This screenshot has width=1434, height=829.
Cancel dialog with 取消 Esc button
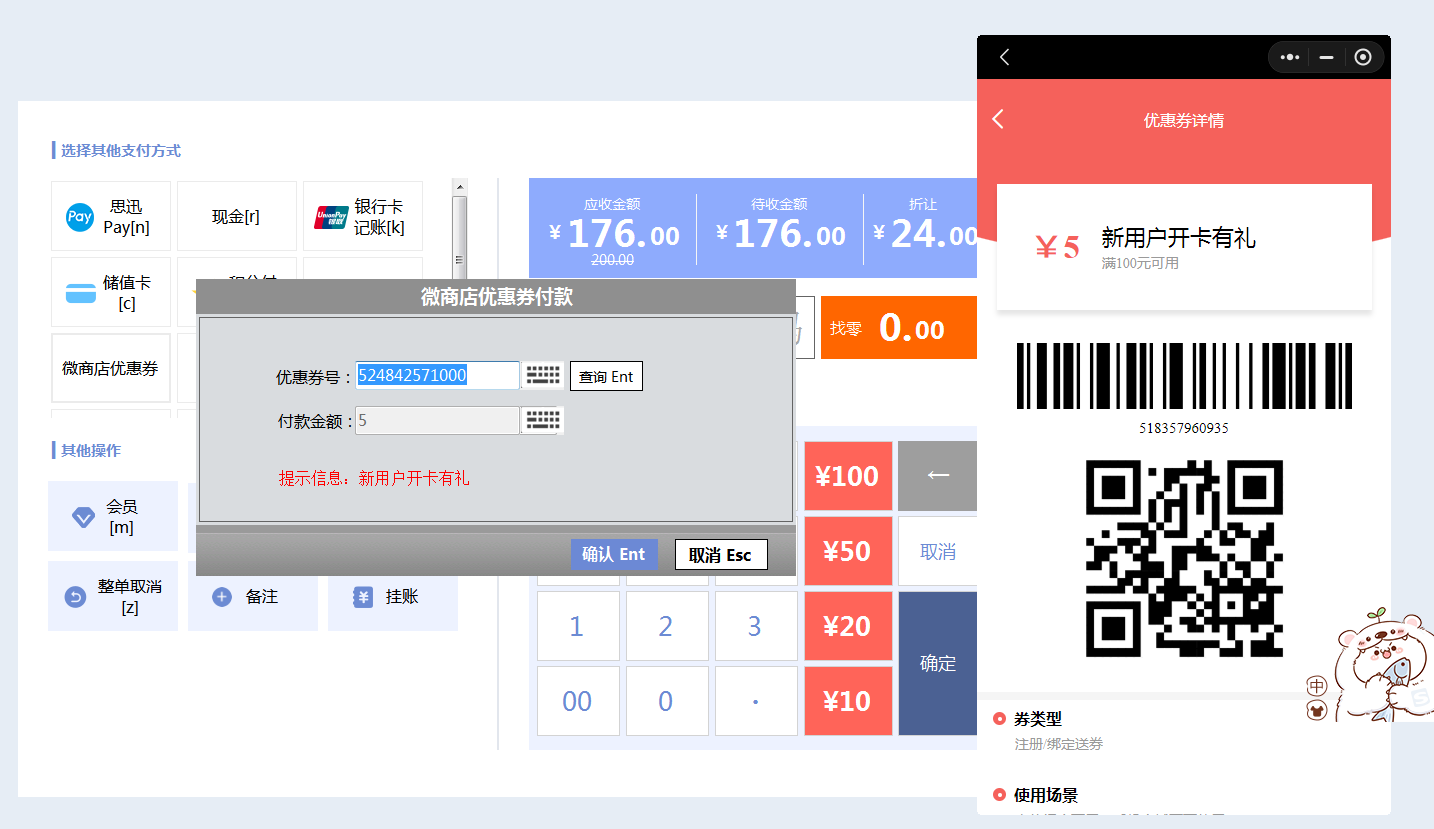[721, 554]
